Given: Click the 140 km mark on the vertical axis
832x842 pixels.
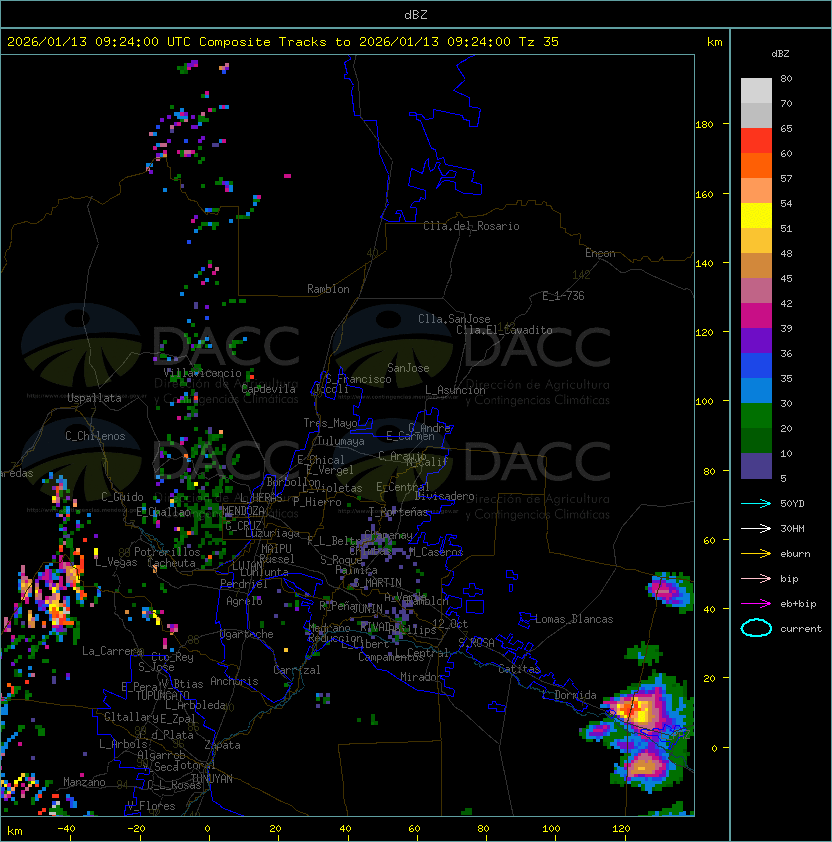Looking at the screenshot, I should [704, 263].
